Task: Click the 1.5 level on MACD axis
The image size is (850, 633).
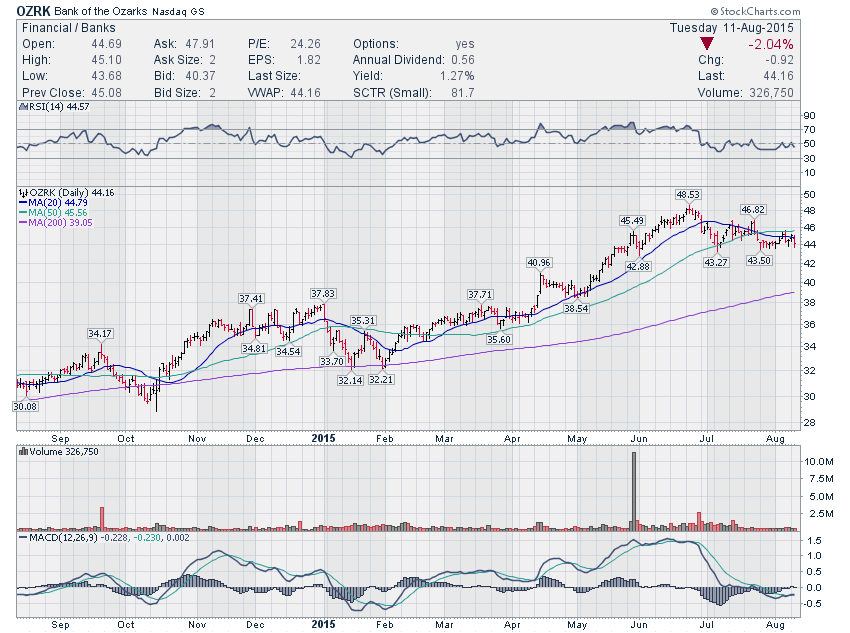Action: click(814, 541)
